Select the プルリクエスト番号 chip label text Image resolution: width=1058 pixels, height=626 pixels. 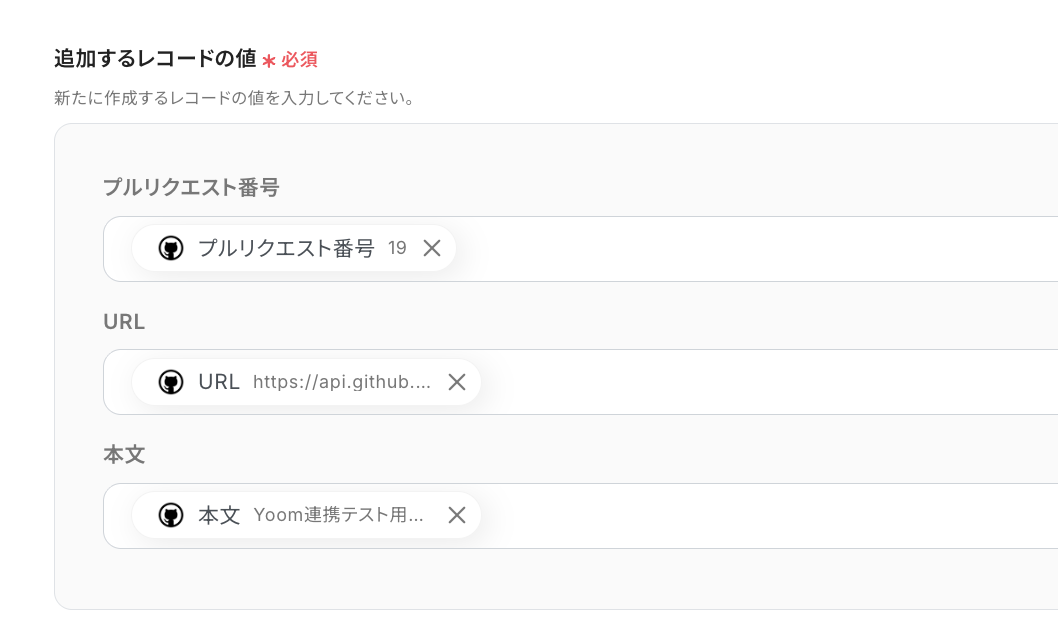(x=286, y=249)
